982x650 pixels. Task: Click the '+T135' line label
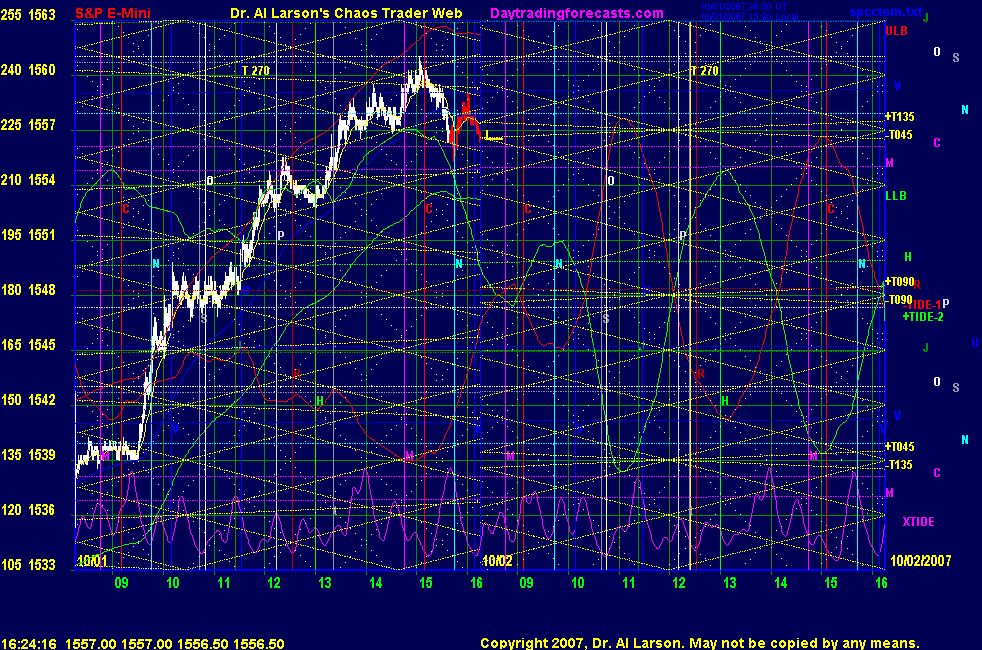tap(899, 116)
